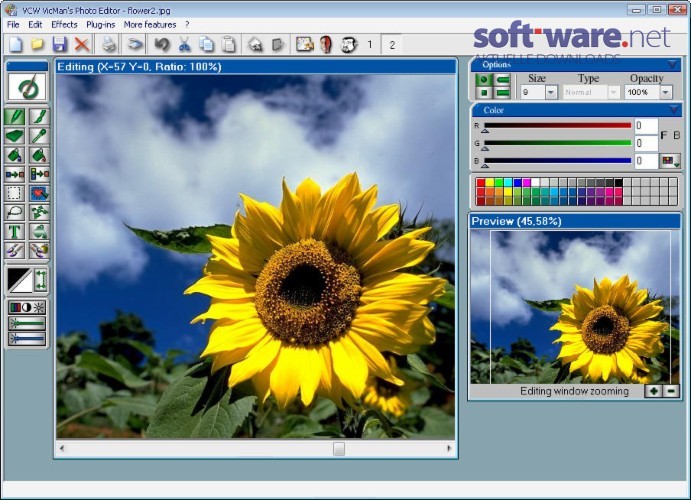
Task: Click the blue horizontal line tool bar
Action: 27,339
